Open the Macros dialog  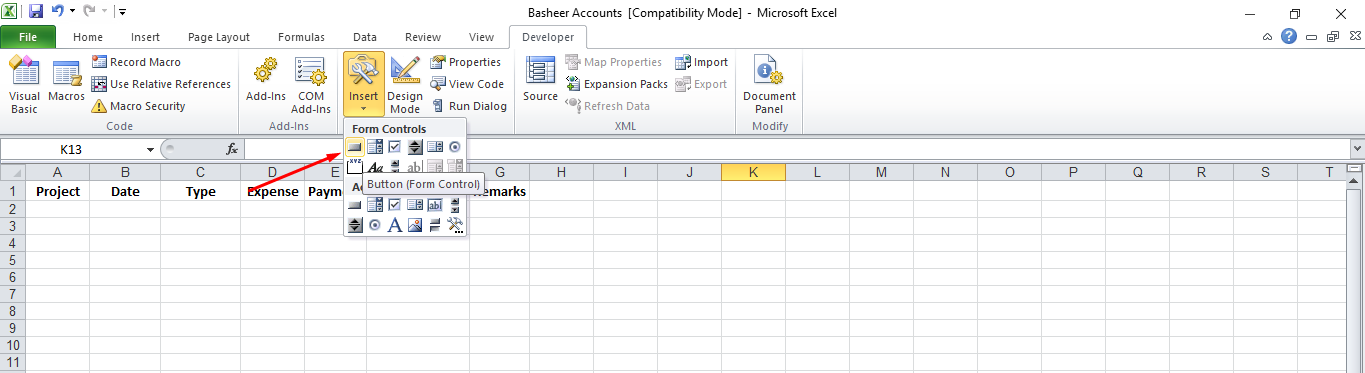(66, 82)
